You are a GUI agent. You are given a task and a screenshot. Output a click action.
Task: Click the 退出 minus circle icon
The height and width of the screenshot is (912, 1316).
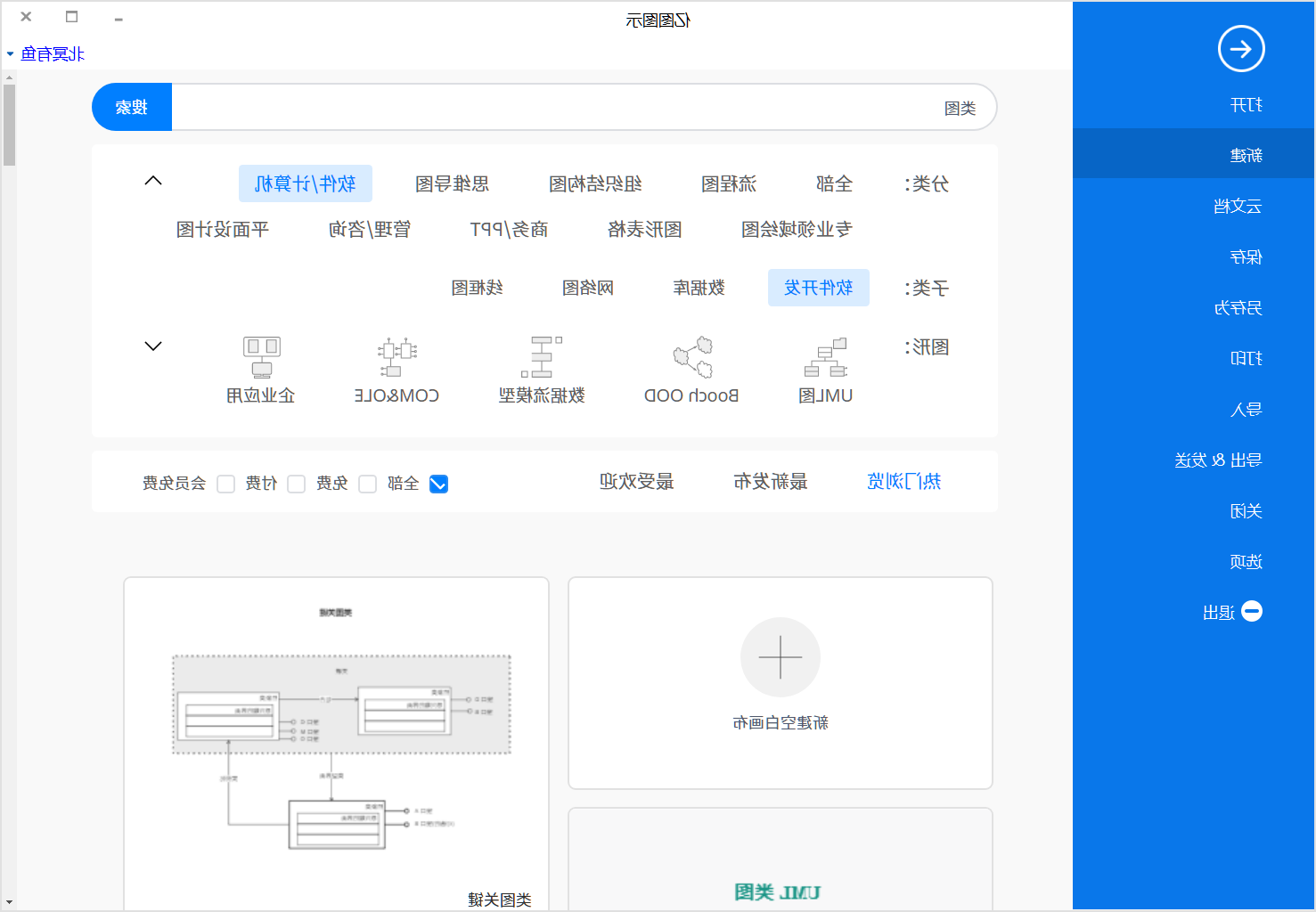pyautogui.click(x=1252, y=611)
